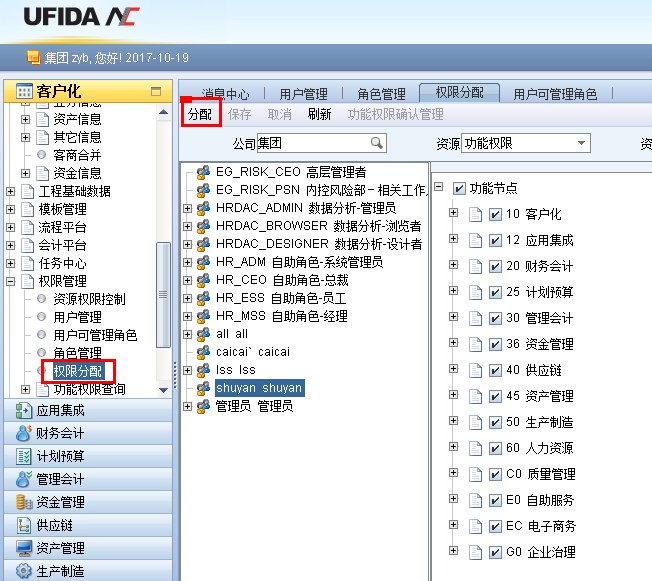Click the 公司 company input field
The image size is (652, 581).
322,143
